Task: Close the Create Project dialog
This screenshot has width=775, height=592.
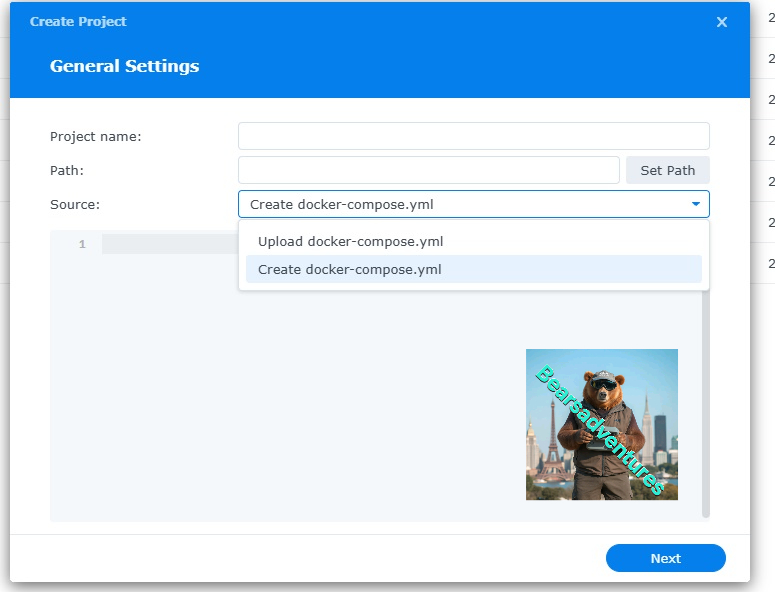Action: coord(722,22)
